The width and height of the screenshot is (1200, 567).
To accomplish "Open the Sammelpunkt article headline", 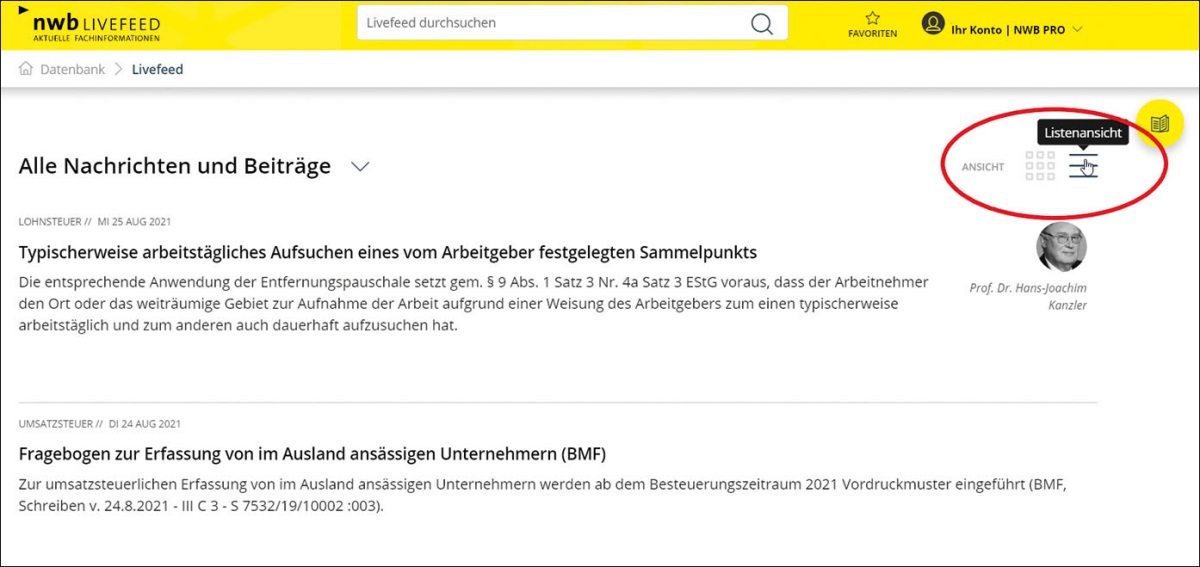I will [388, 251].
